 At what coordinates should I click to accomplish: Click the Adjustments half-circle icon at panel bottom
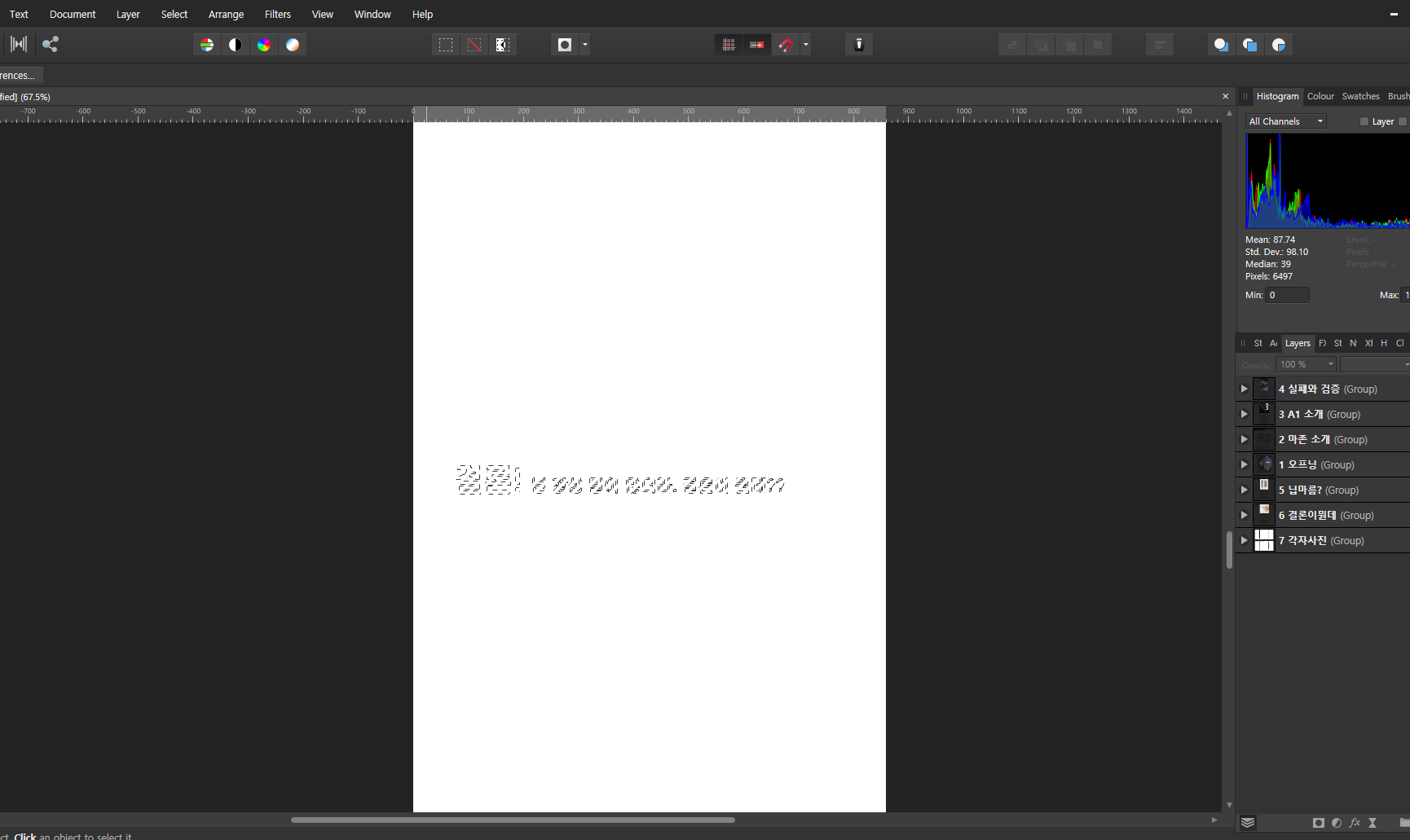1337,823
